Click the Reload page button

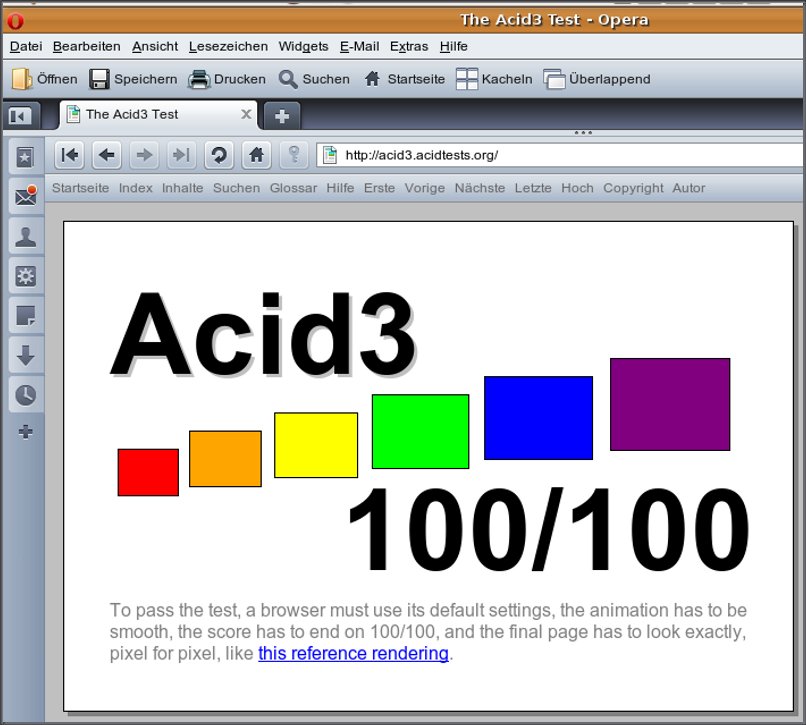(219, 155)
